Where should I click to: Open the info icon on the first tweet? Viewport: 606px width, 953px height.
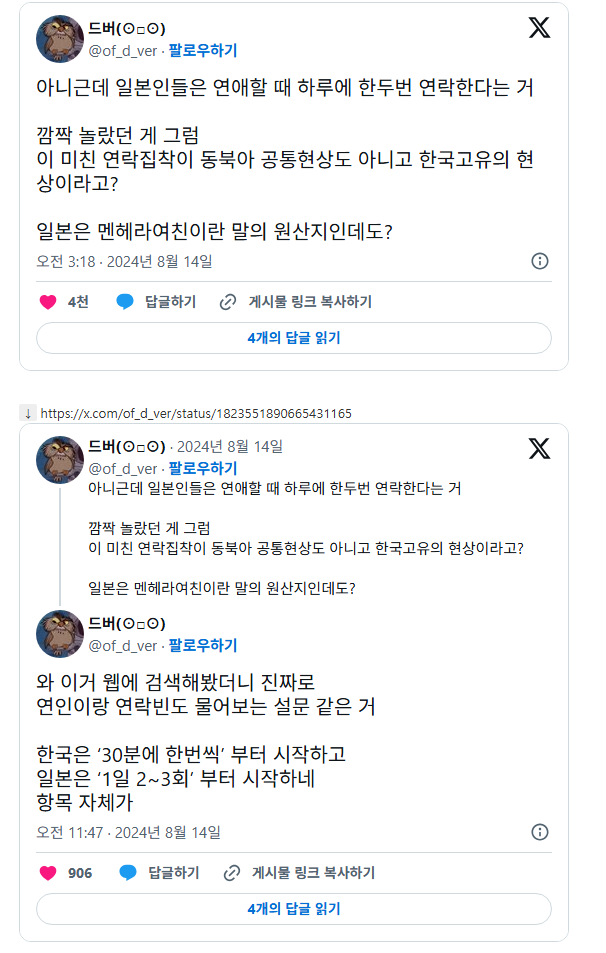tap(541, 263)
